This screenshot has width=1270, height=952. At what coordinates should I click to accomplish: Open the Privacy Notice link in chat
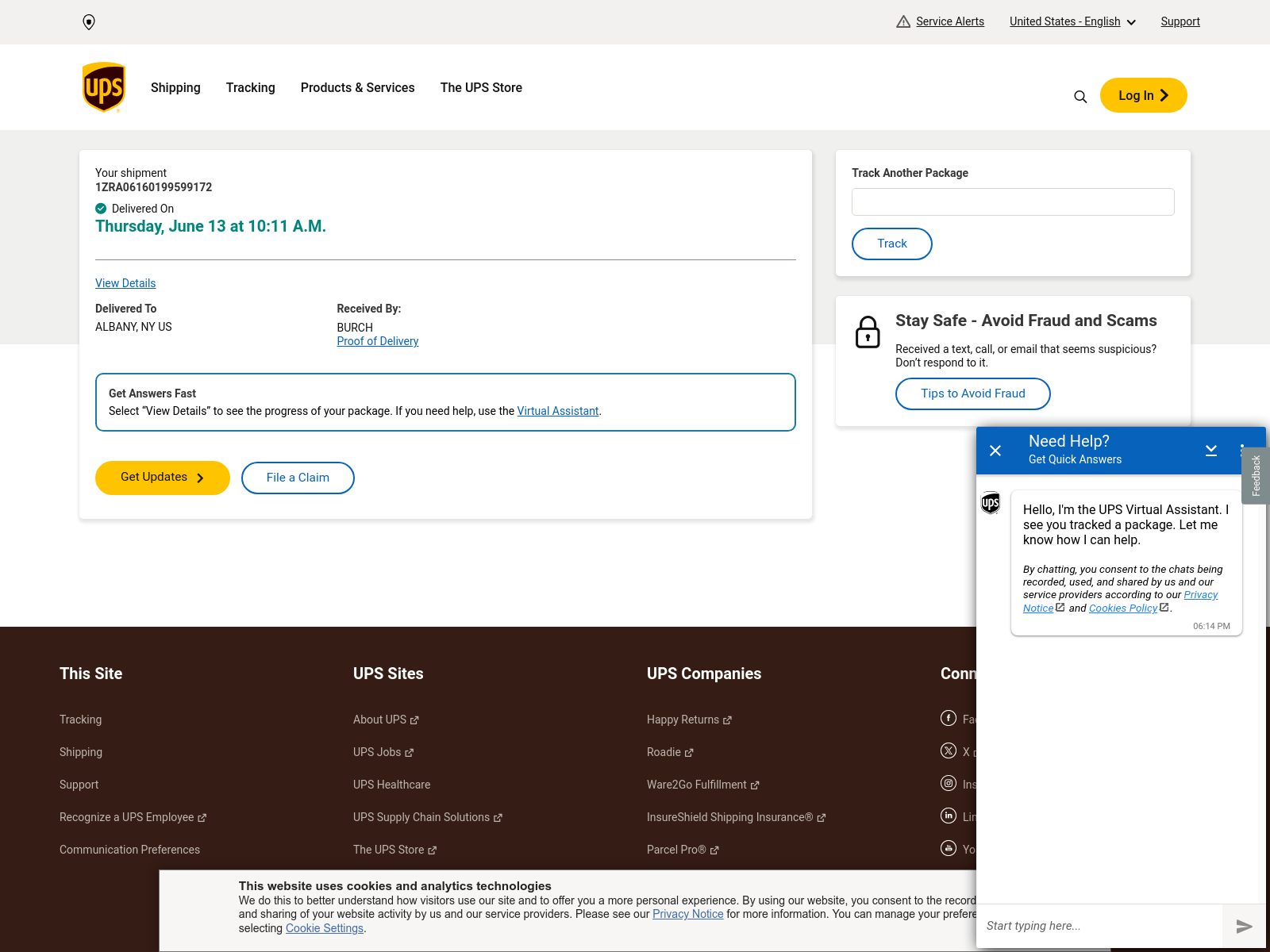click(1201, 595)
